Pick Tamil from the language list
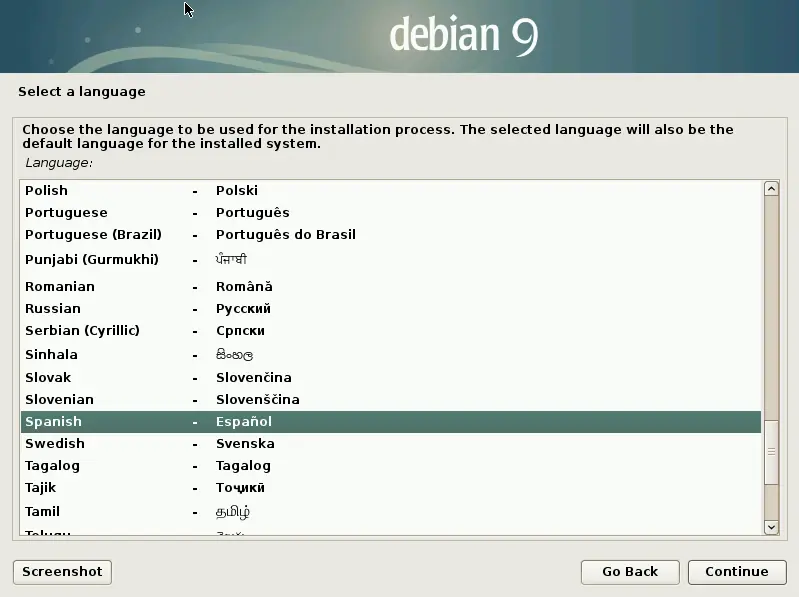The image size is (799, 597). pyautogui.click(x=391, y=511)
